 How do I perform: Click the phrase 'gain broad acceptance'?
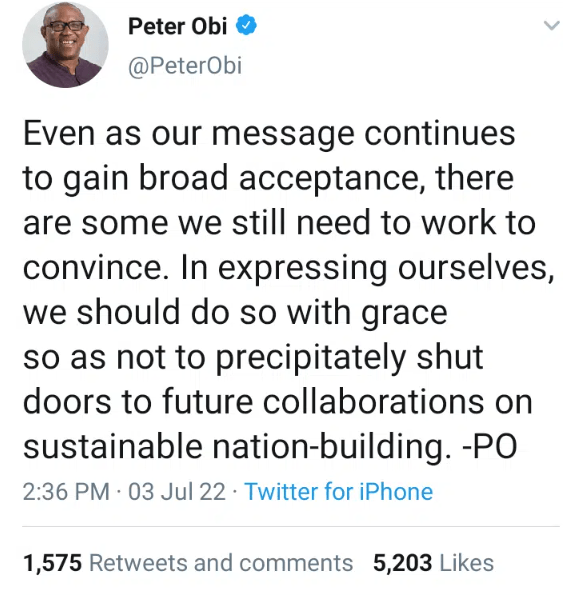(x=242, y=178)
